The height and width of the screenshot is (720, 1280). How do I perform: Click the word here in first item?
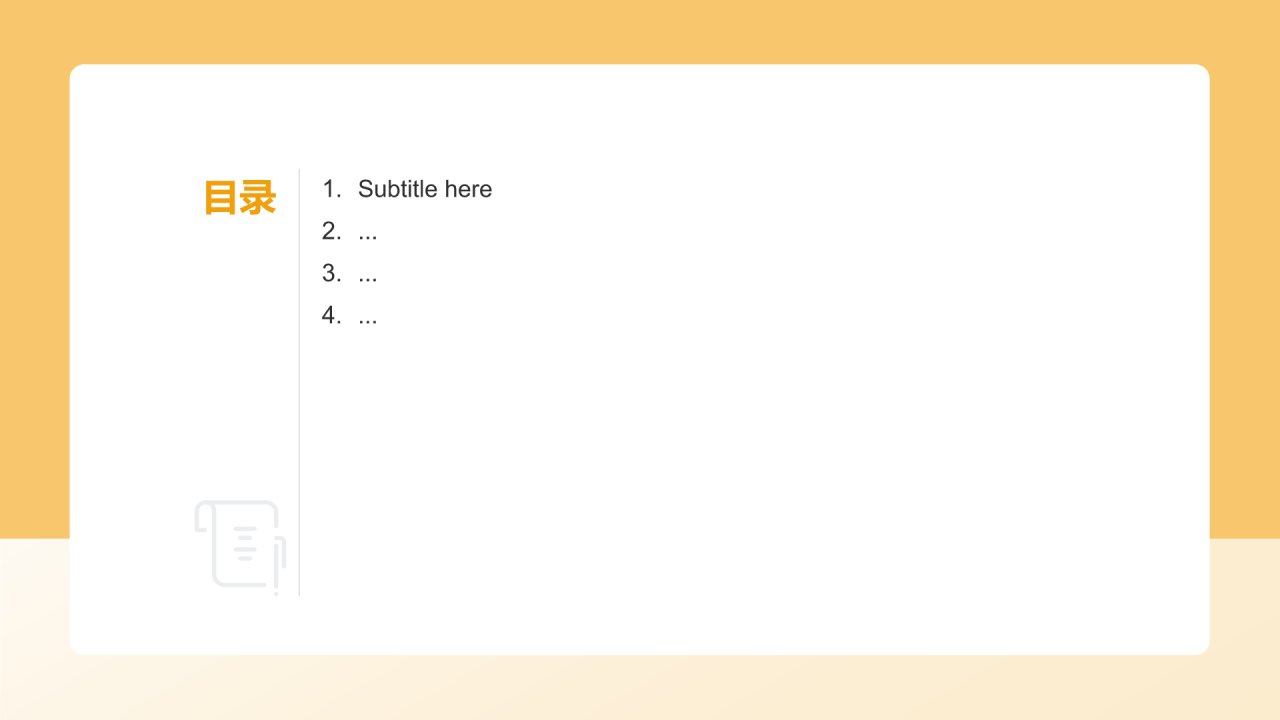(x=469, y=189)
